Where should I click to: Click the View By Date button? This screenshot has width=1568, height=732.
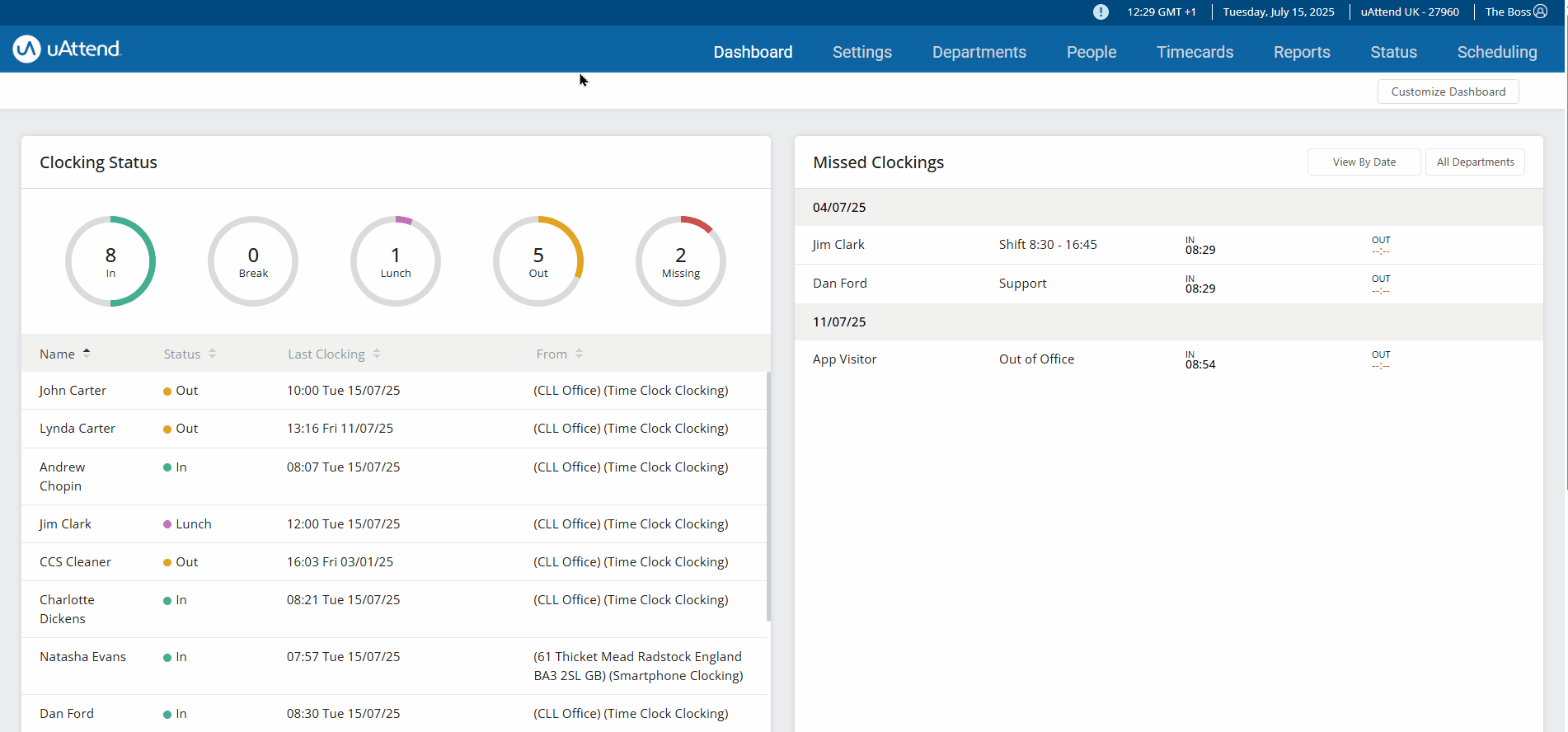point(1364,162)
